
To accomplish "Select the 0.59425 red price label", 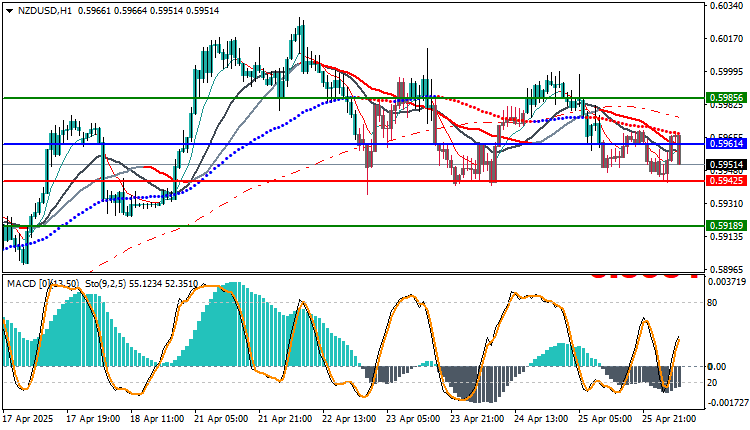I will pyautogui.click(x=727, y=181).
